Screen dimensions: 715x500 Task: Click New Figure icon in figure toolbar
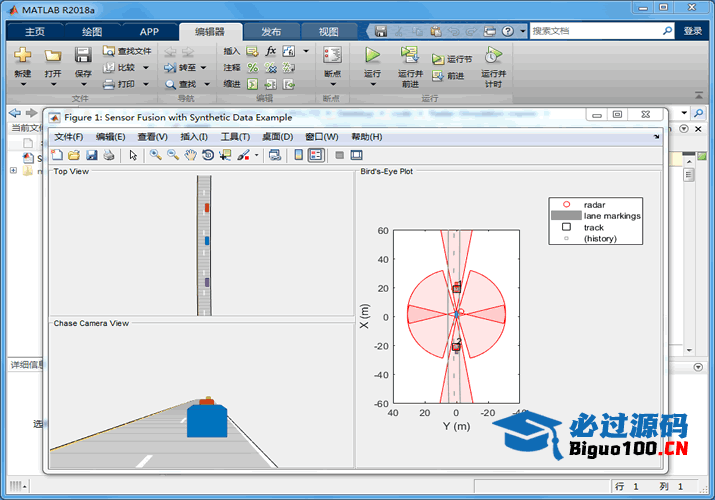point(57,155)
